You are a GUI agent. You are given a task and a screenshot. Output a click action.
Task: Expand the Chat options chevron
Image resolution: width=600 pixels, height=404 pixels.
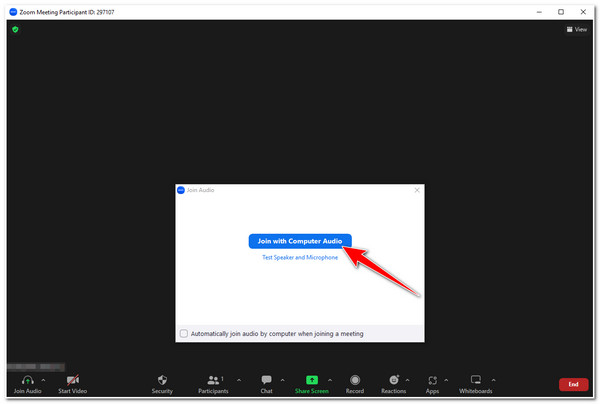(282, 380)
